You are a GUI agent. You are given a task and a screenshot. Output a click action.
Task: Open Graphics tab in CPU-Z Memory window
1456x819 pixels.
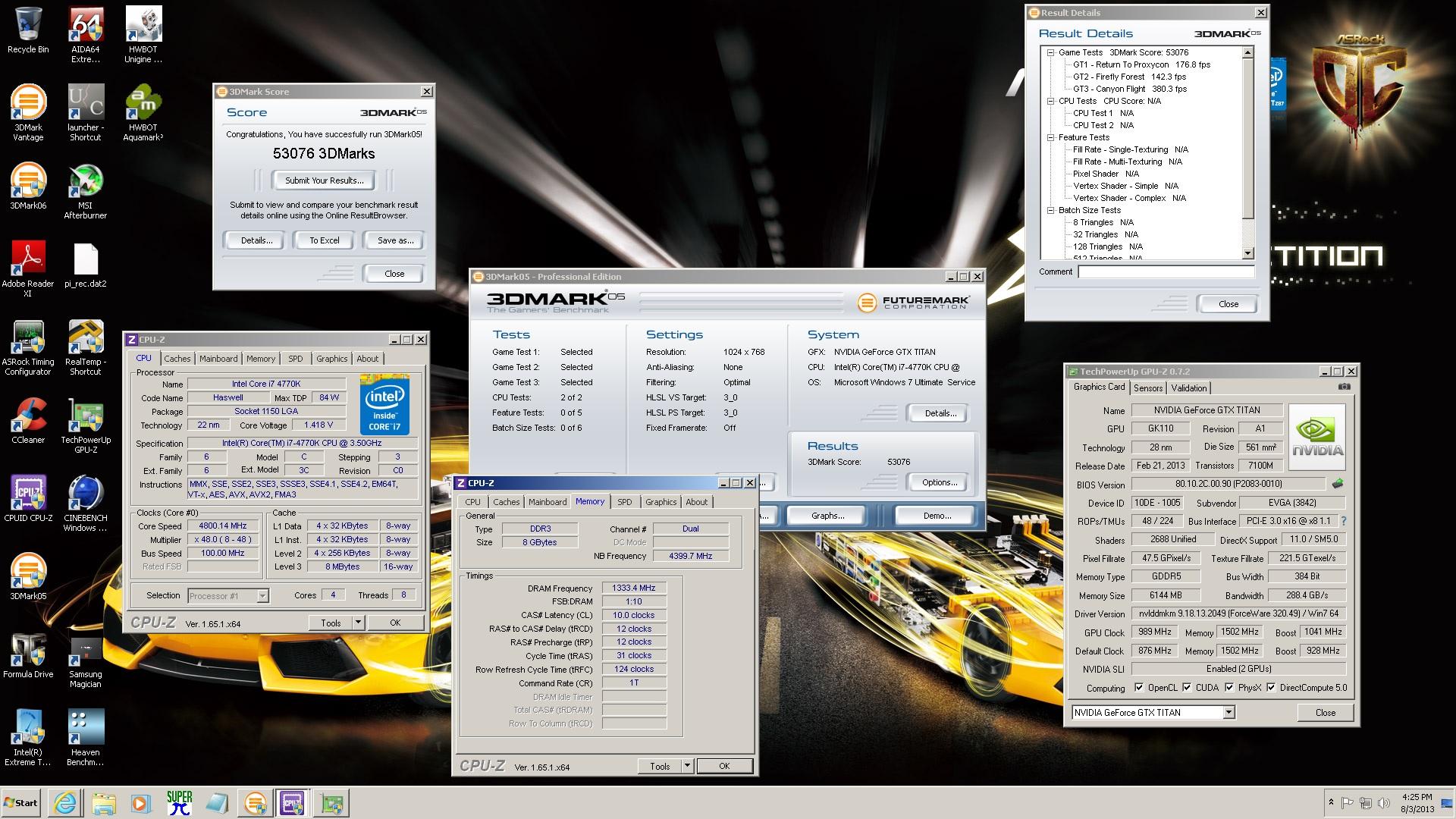pos(661,502)
